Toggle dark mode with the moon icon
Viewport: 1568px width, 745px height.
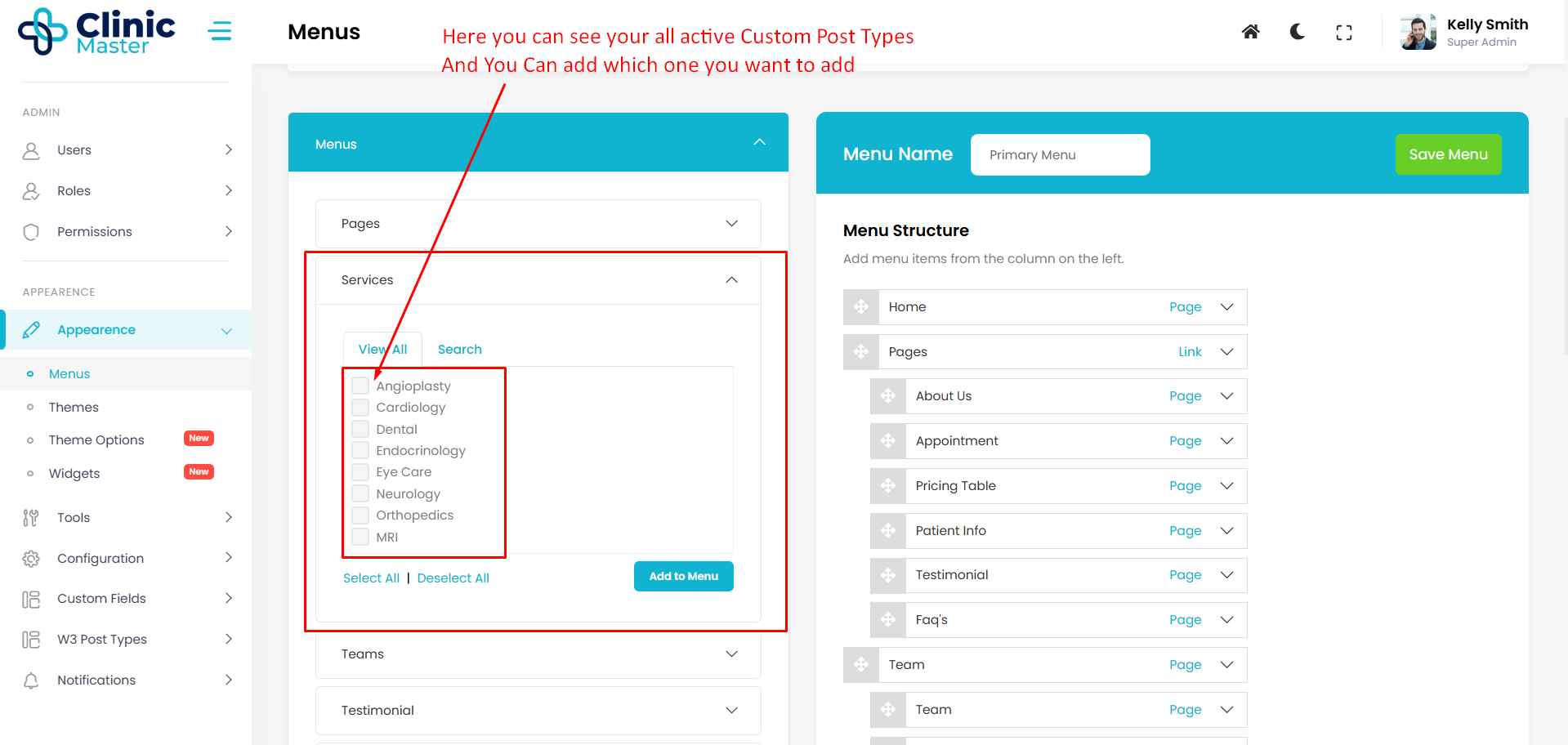1297,32
